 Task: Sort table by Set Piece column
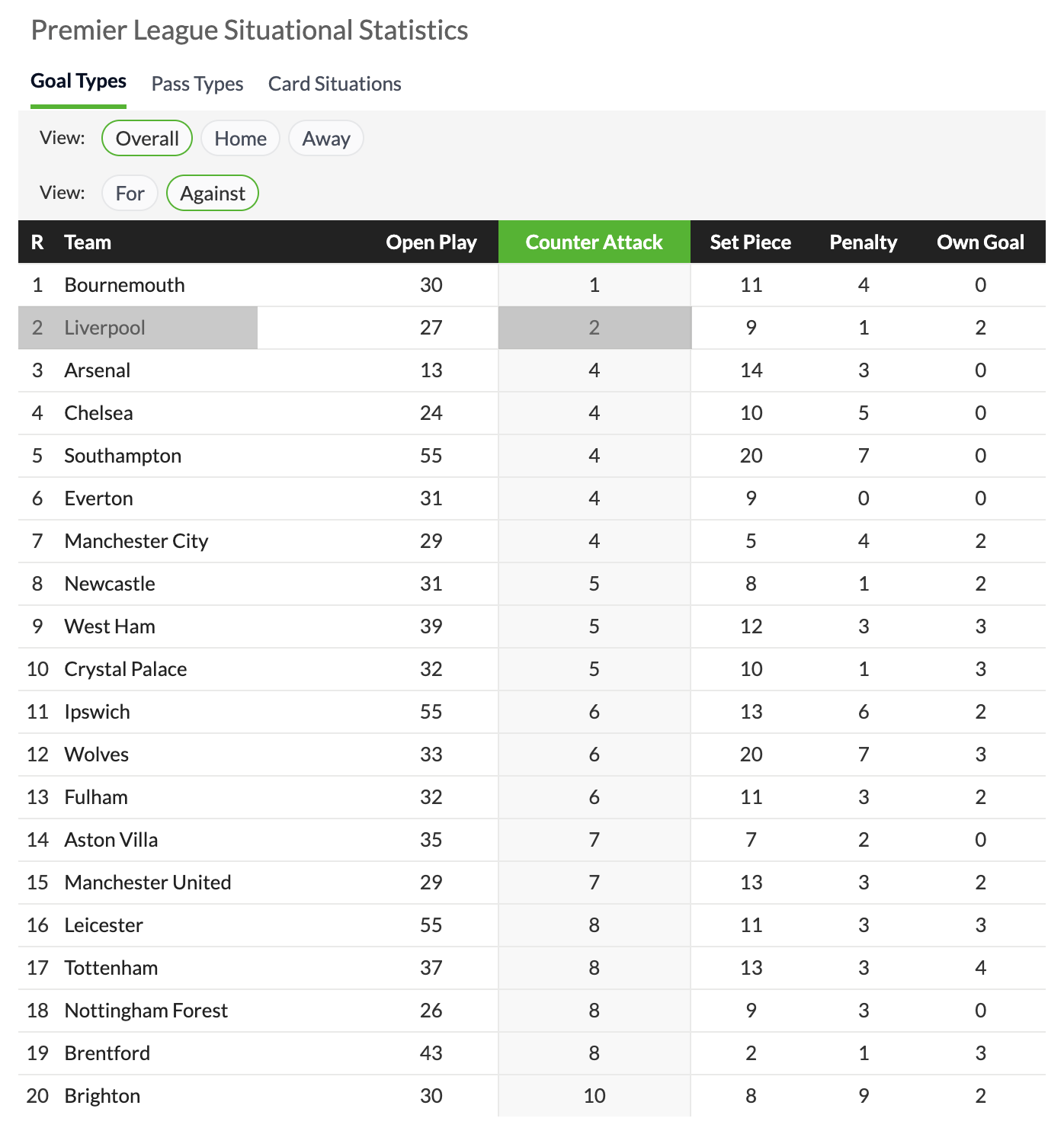pyautogui.click(x=750, y=242)
